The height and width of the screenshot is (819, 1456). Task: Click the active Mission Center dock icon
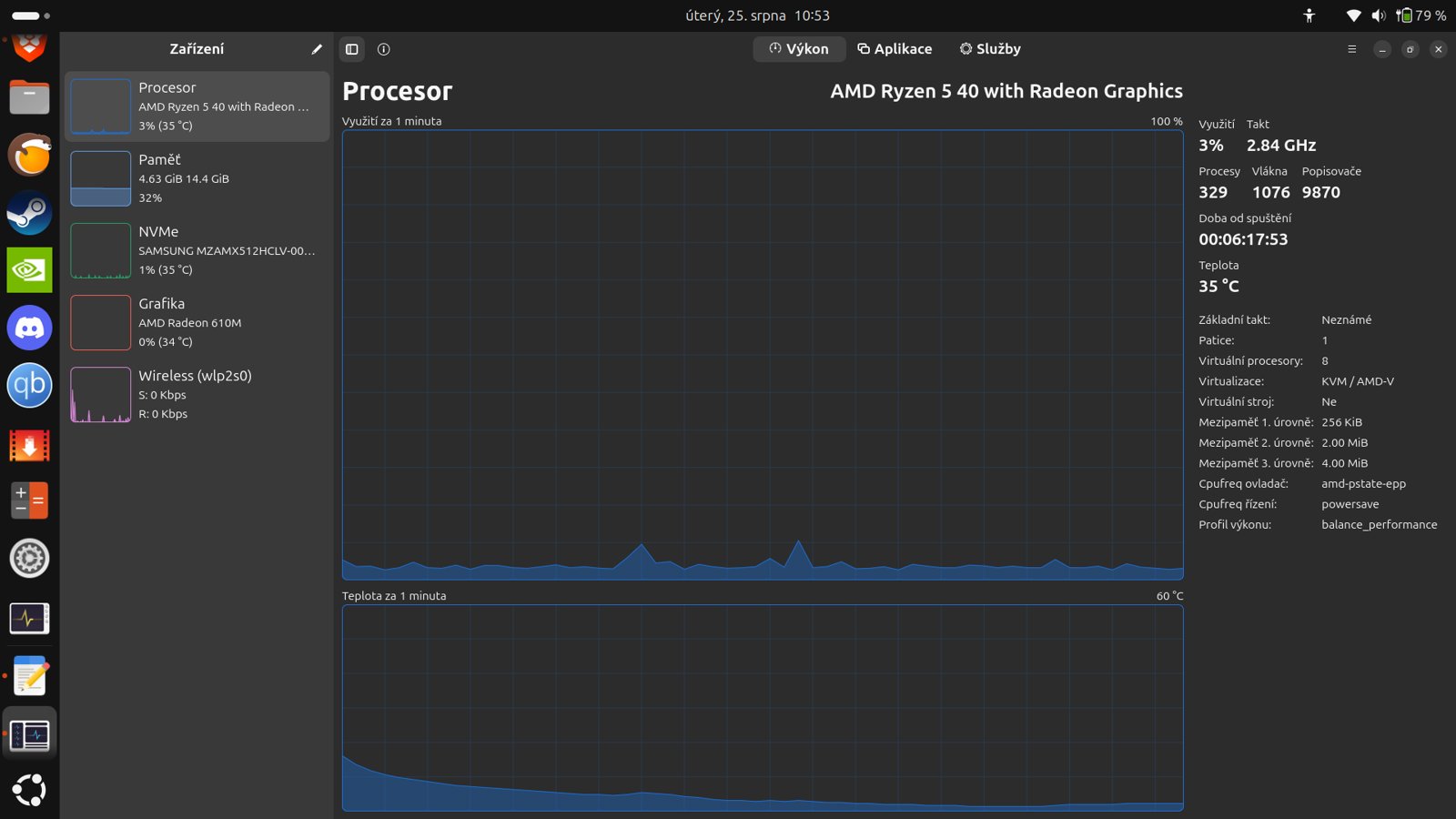tap(30, 734)
